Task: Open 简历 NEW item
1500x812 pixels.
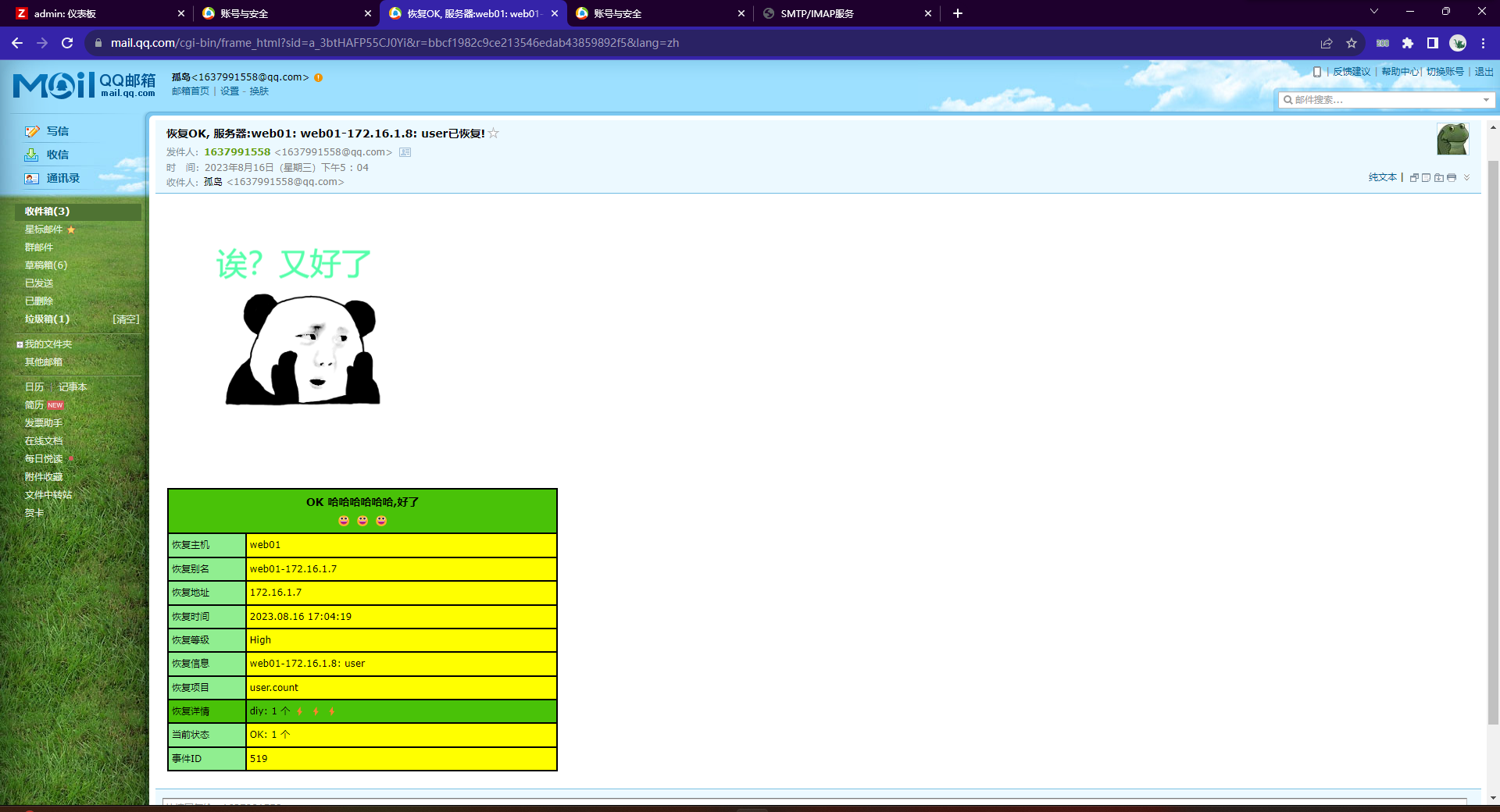Action: [44, 405]
